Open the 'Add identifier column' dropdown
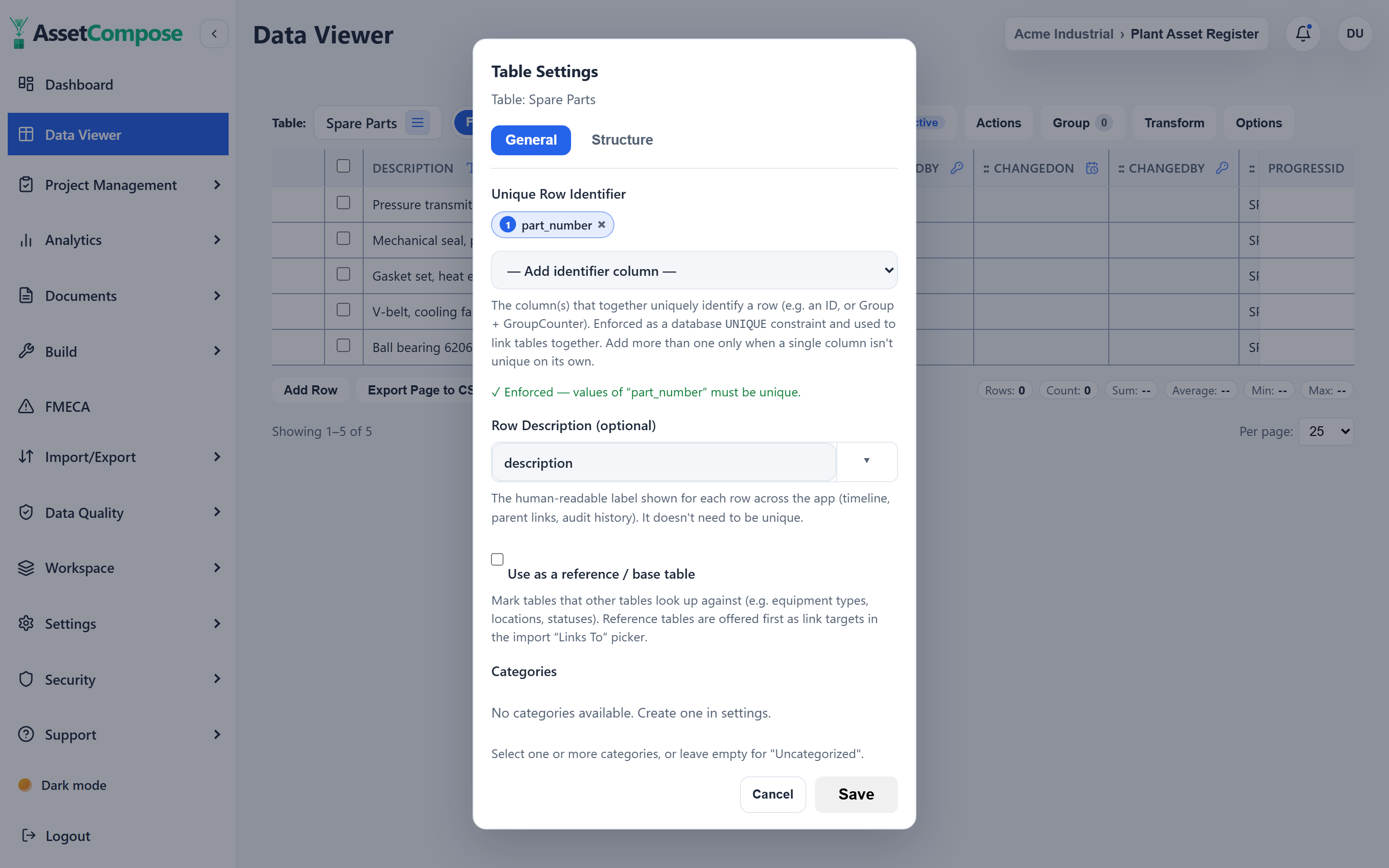The image size is (1389, 868). (x=694, y=271)
